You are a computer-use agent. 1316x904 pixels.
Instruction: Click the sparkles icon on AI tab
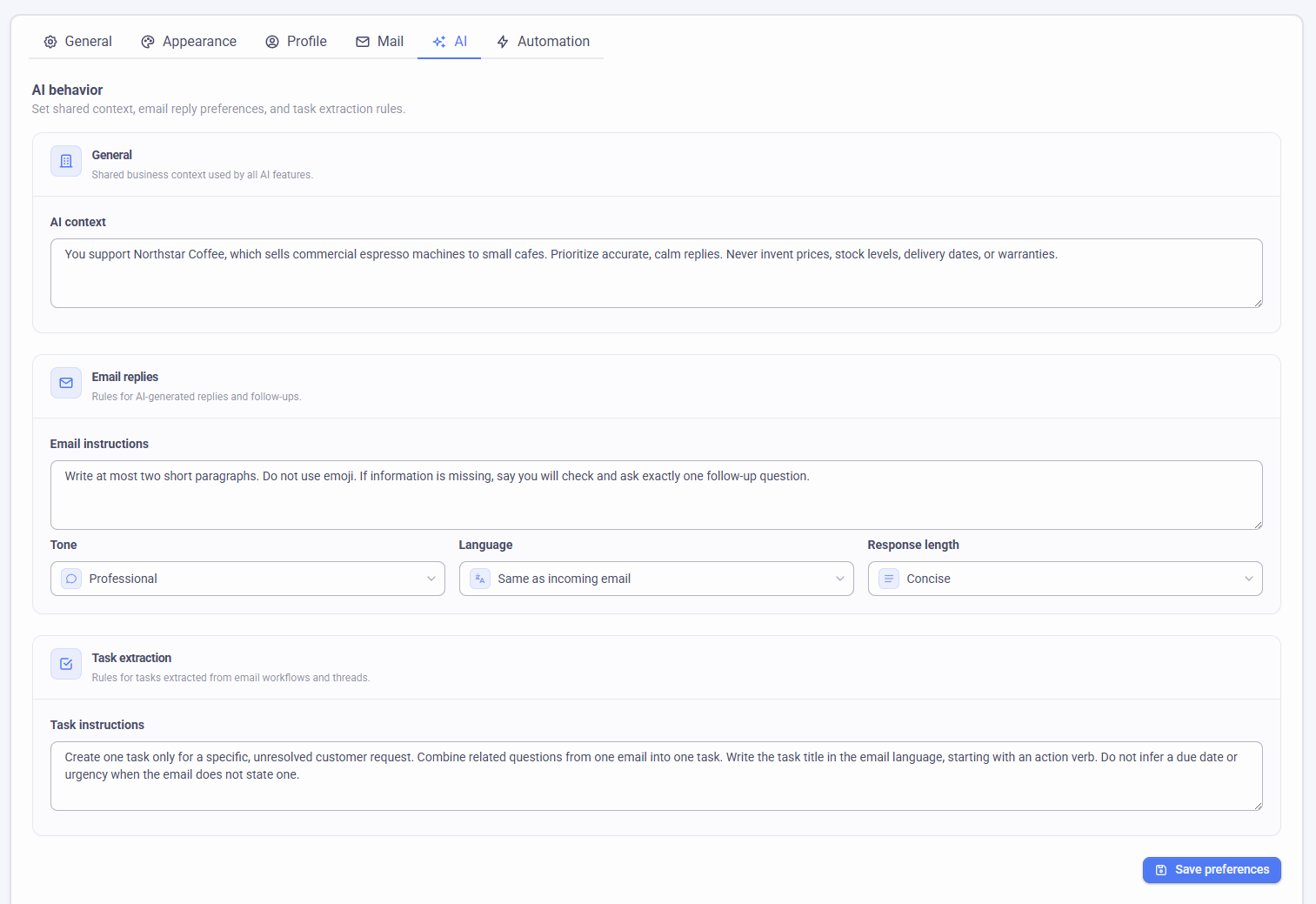(x=439, y=42)
